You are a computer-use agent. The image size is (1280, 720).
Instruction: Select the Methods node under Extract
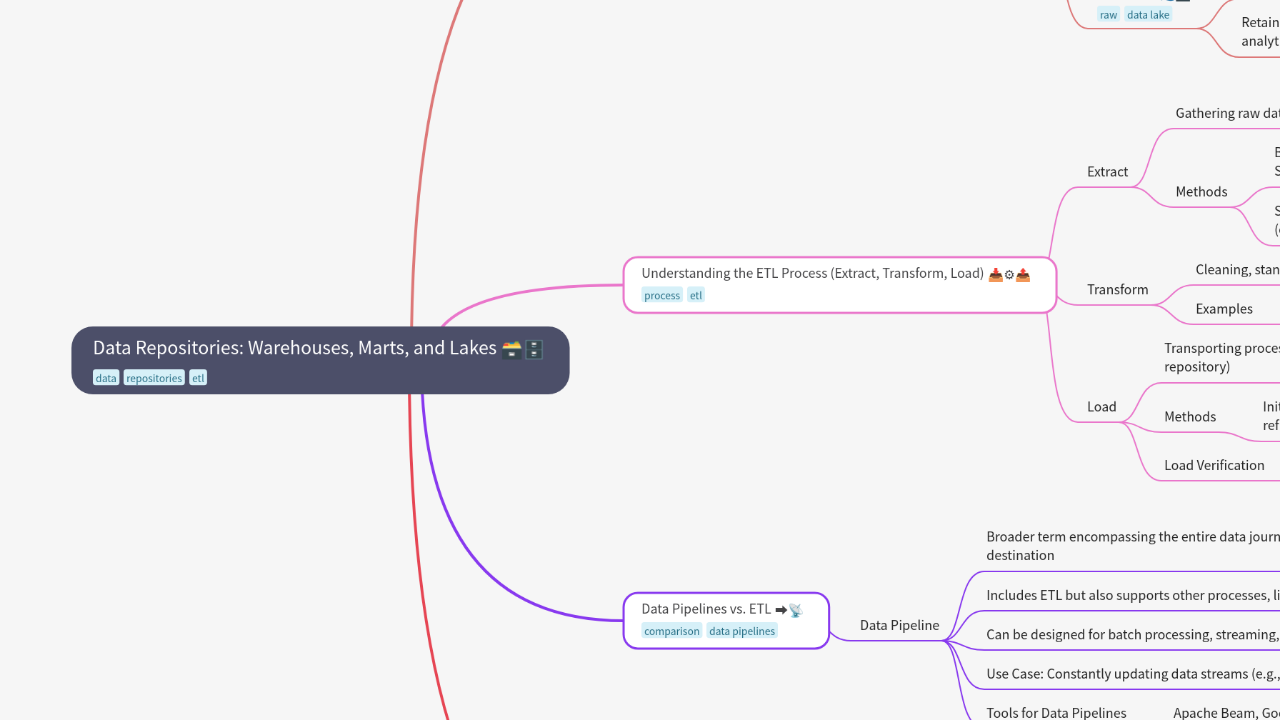(x=1201, y=192)
